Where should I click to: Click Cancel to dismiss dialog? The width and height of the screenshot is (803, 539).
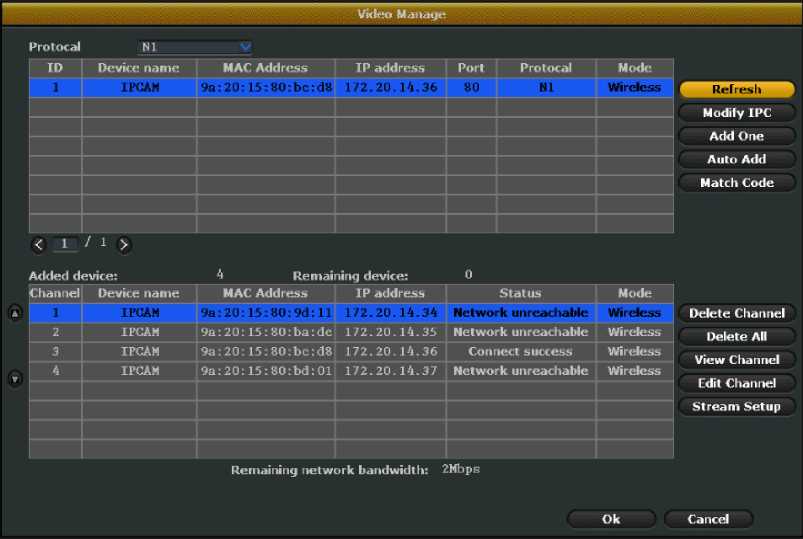click(x=708, y=519)
